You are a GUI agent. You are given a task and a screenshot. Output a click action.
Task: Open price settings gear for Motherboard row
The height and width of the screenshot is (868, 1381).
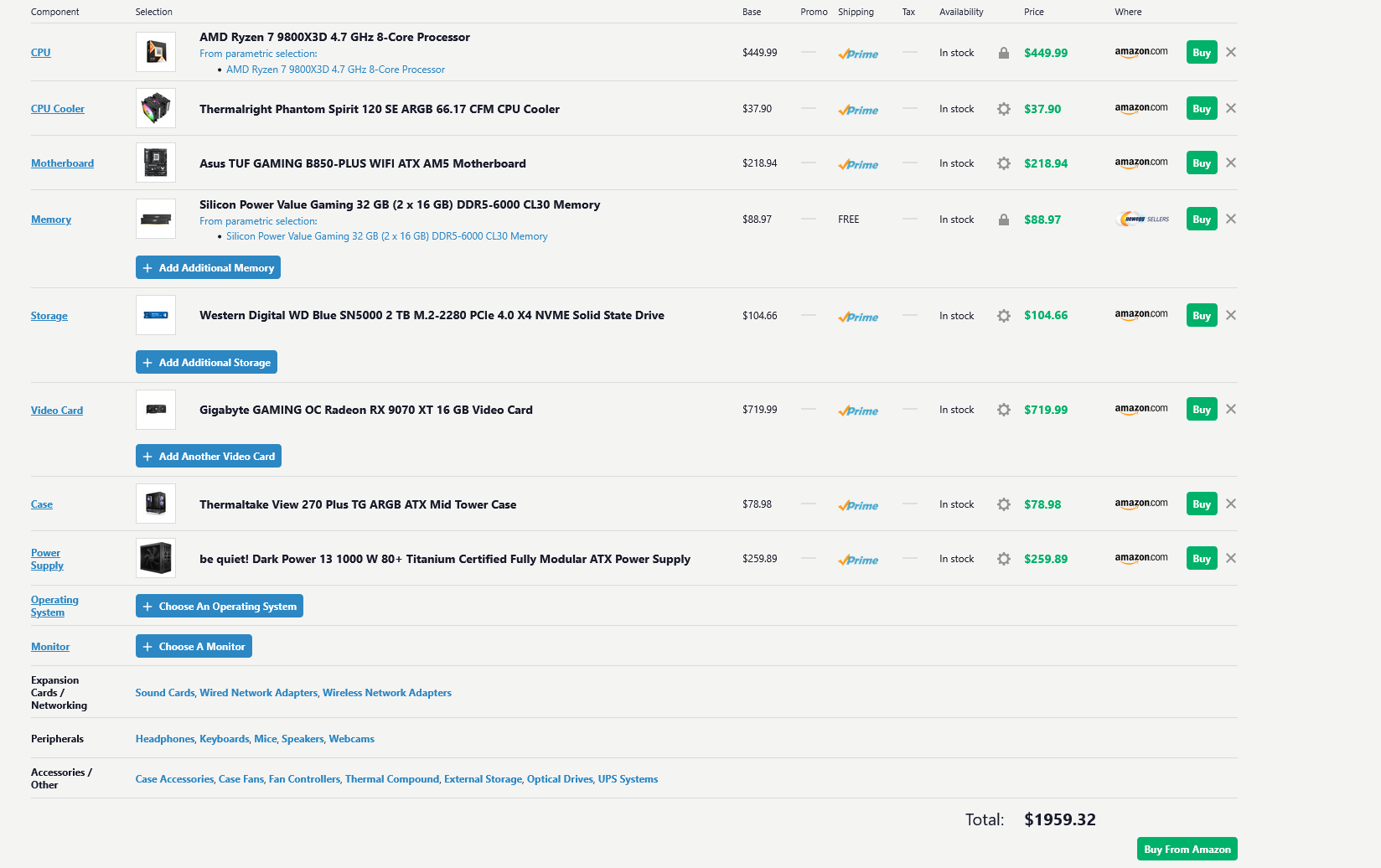tap(1003, 163)
